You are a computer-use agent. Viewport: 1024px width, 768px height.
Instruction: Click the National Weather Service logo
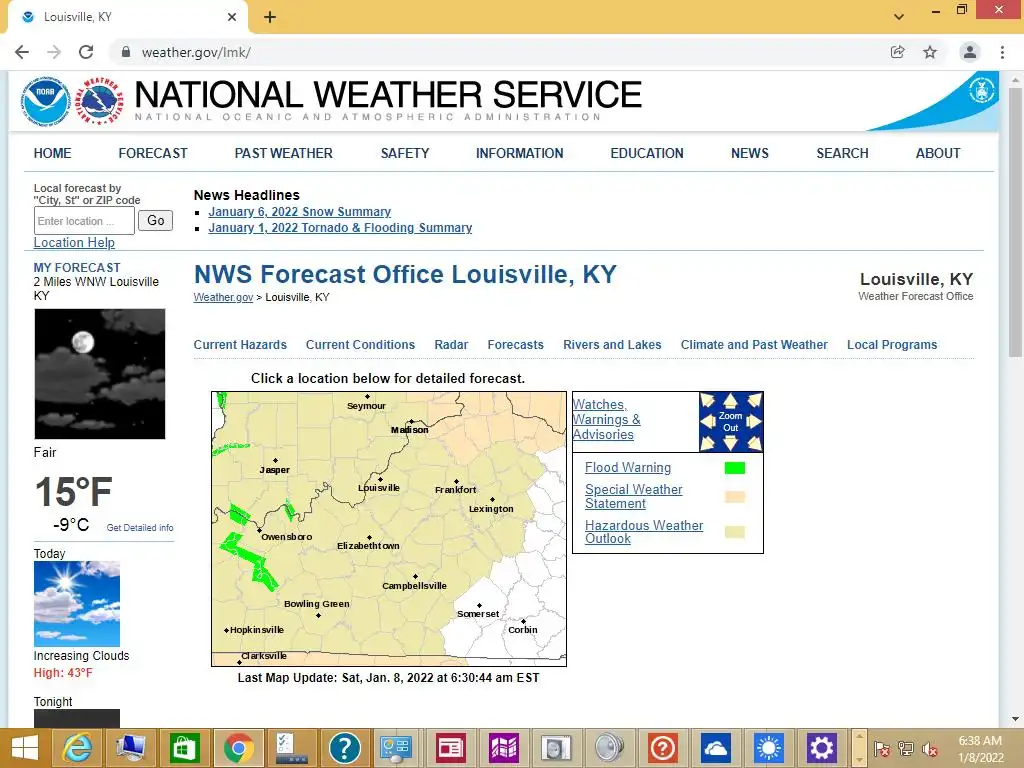click(99, 101)
